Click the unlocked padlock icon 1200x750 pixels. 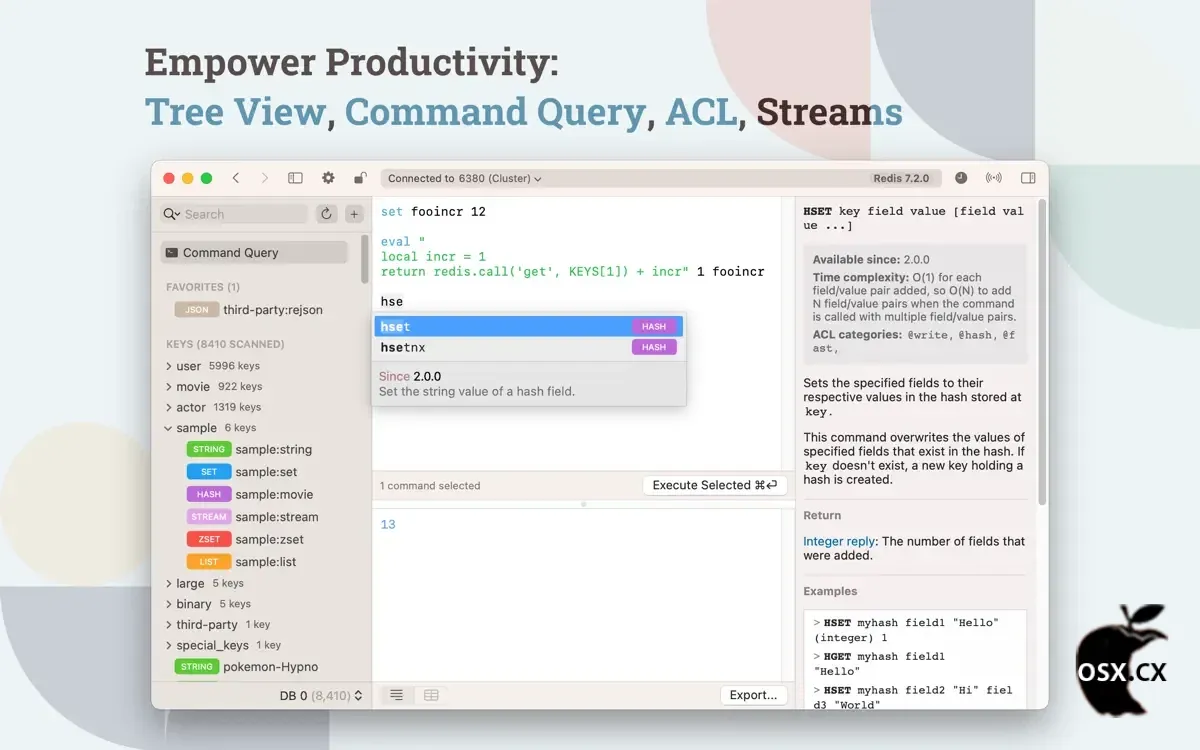pyautogui.click(x=360, y=178)
